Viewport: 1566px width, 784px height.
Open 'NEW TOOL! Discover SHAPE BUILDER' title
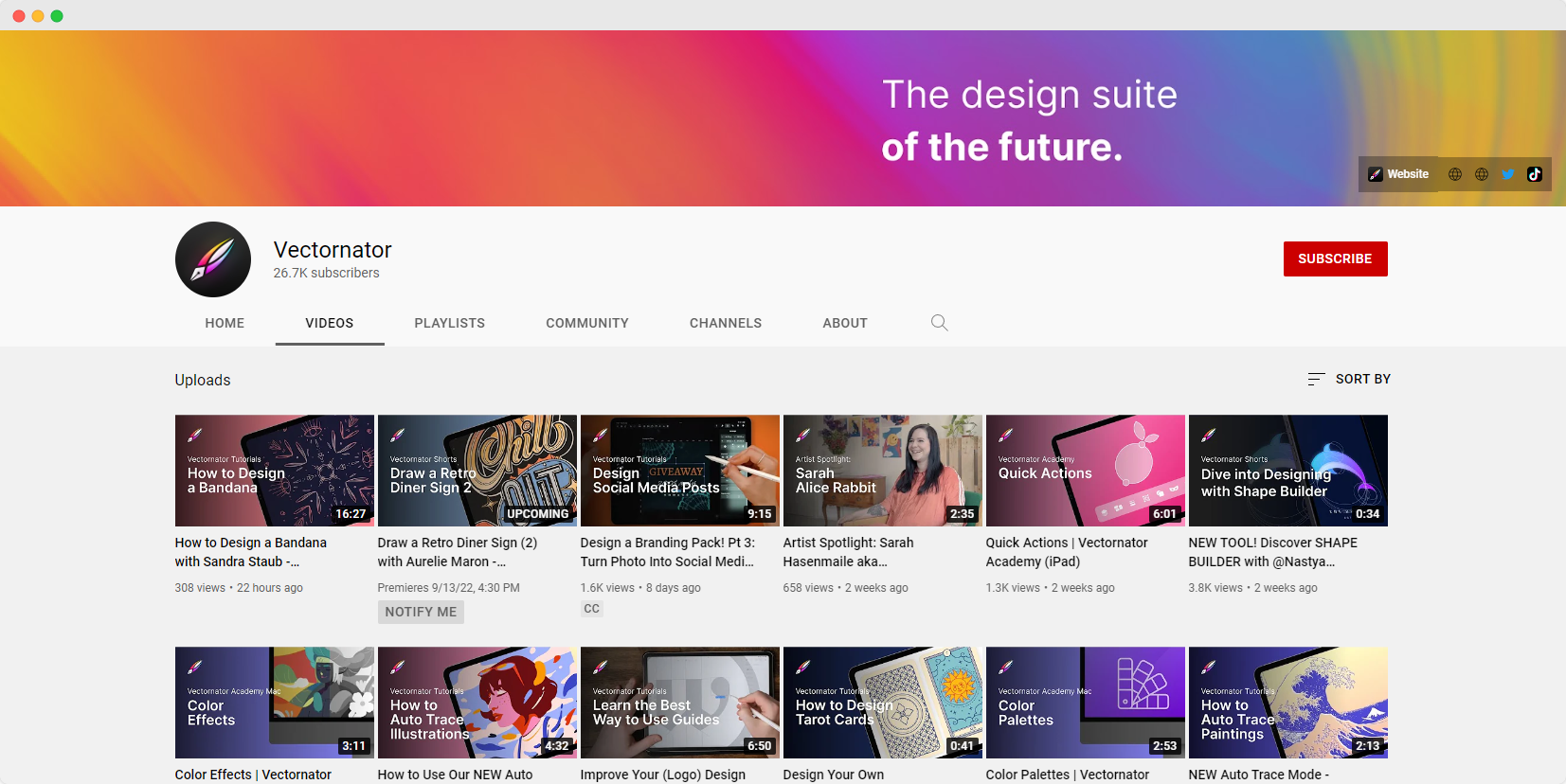pos(1273,552)
